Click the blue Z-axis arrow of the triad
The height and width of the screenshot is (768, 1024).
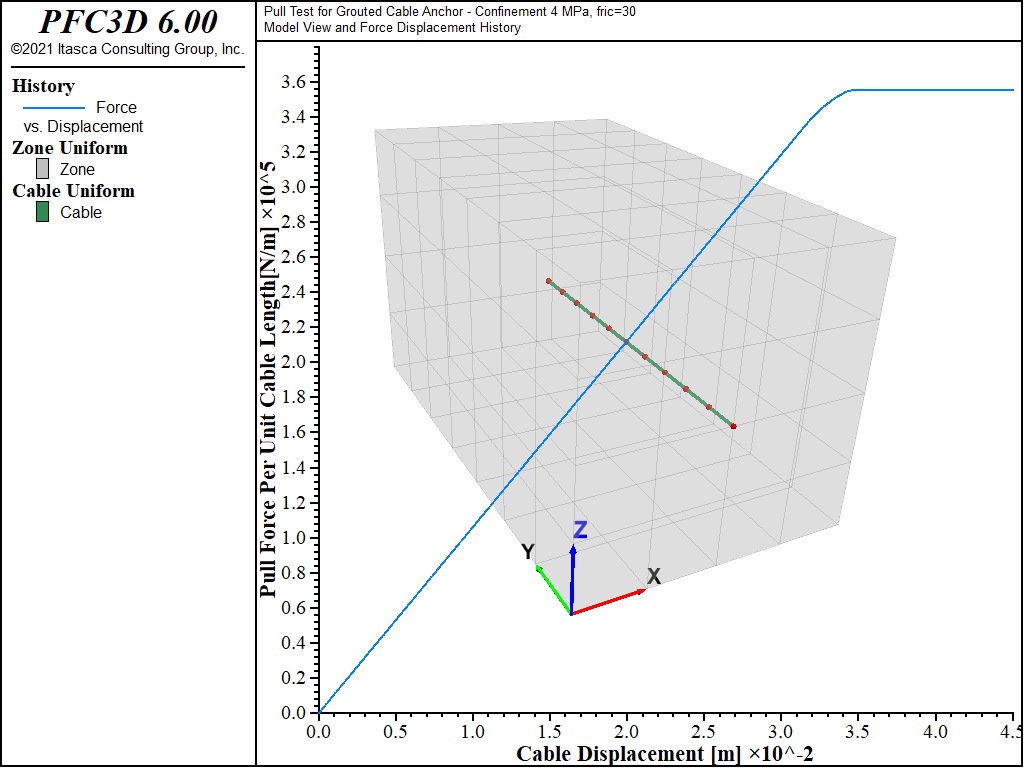572,580
